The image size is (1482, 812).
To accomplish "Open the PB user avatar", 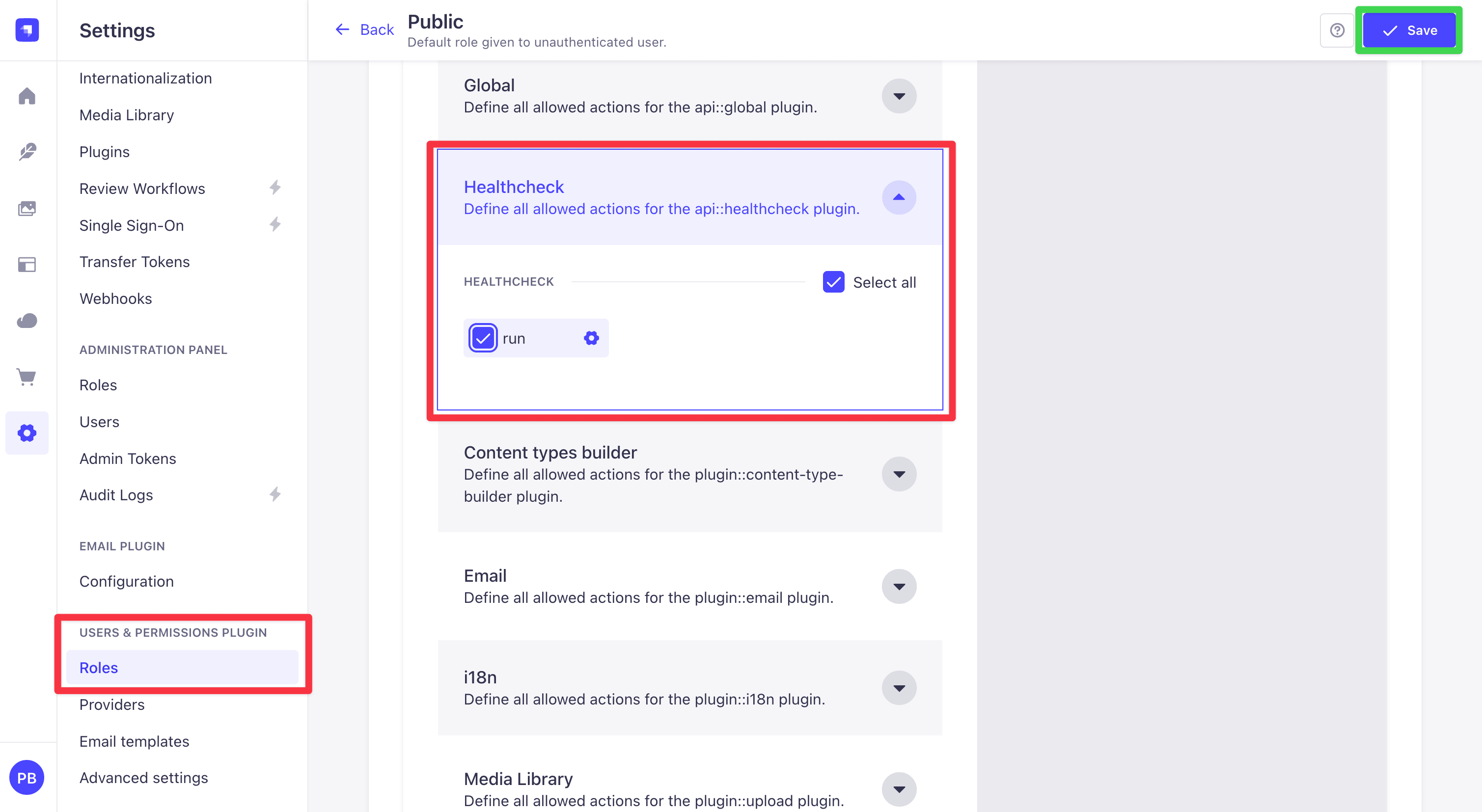I will [x=27, y=778].
